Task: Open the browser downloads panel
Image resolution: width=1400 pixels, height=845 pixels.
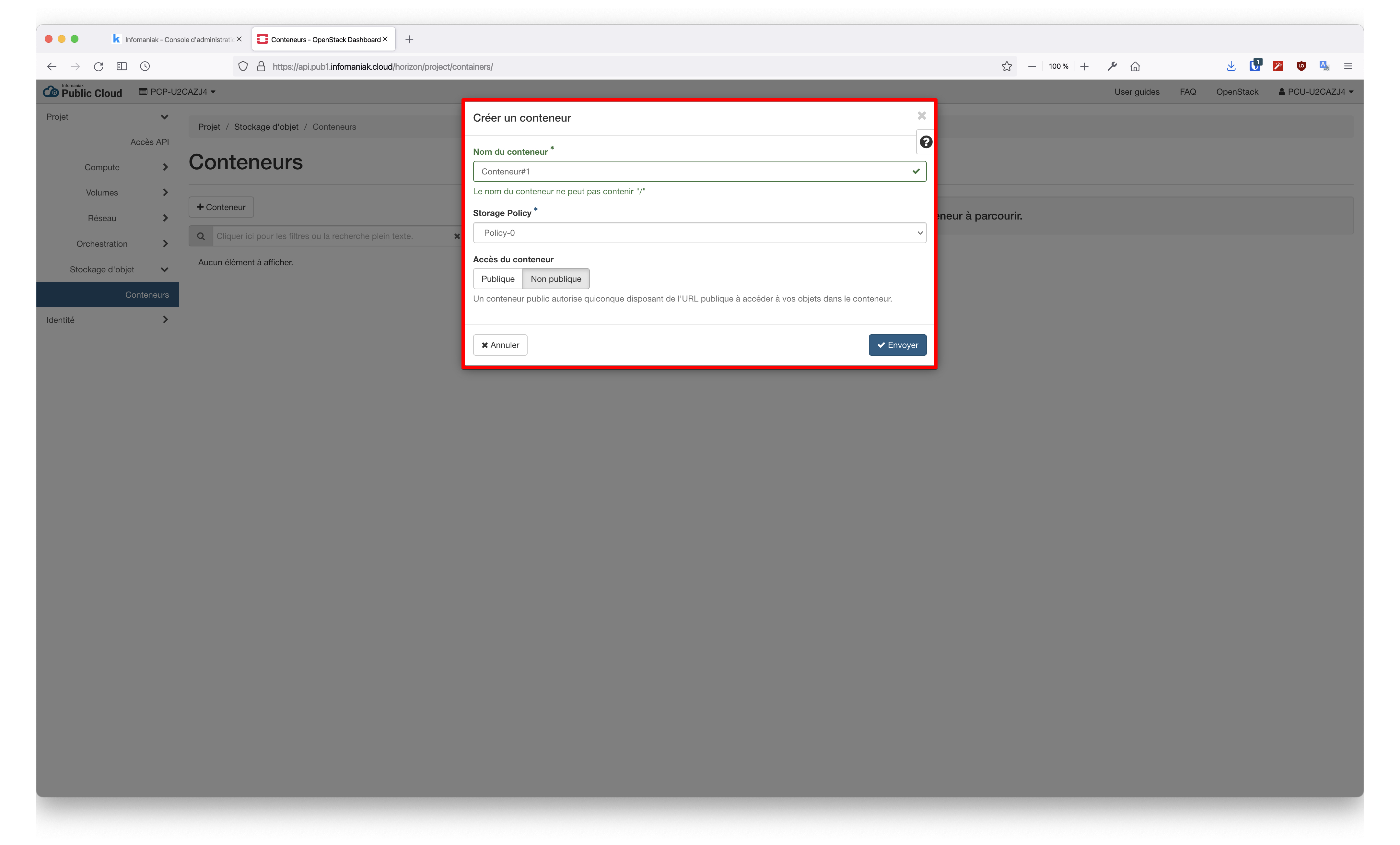Action: (x=1231, y=66)
